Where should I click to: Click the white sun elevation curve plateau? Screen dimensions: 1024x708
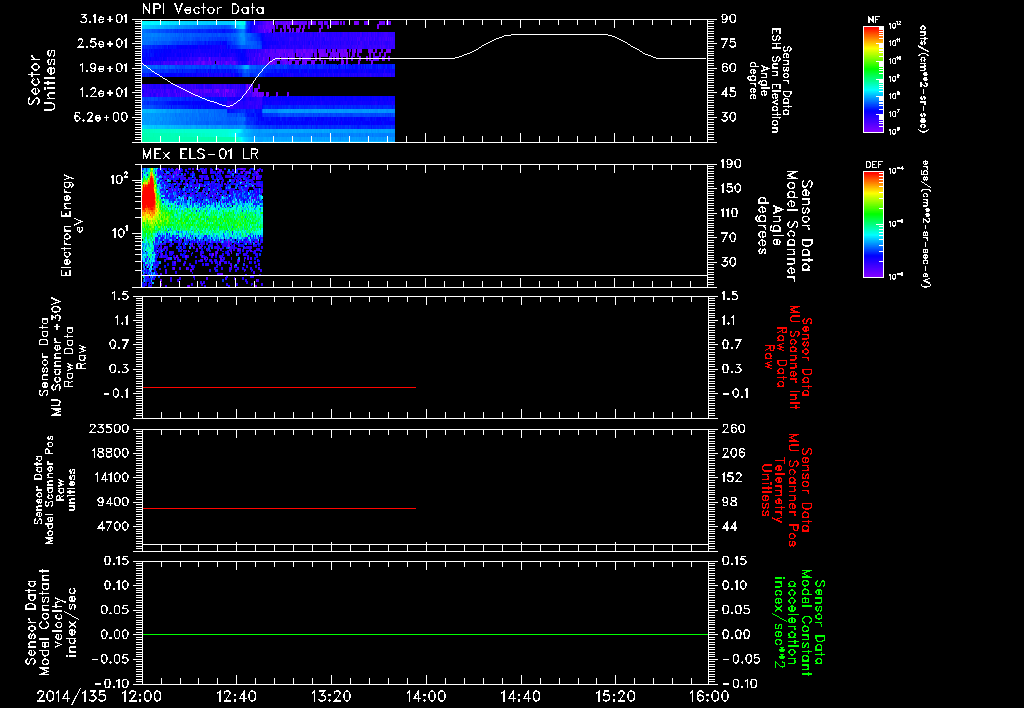tap(558, 34)
